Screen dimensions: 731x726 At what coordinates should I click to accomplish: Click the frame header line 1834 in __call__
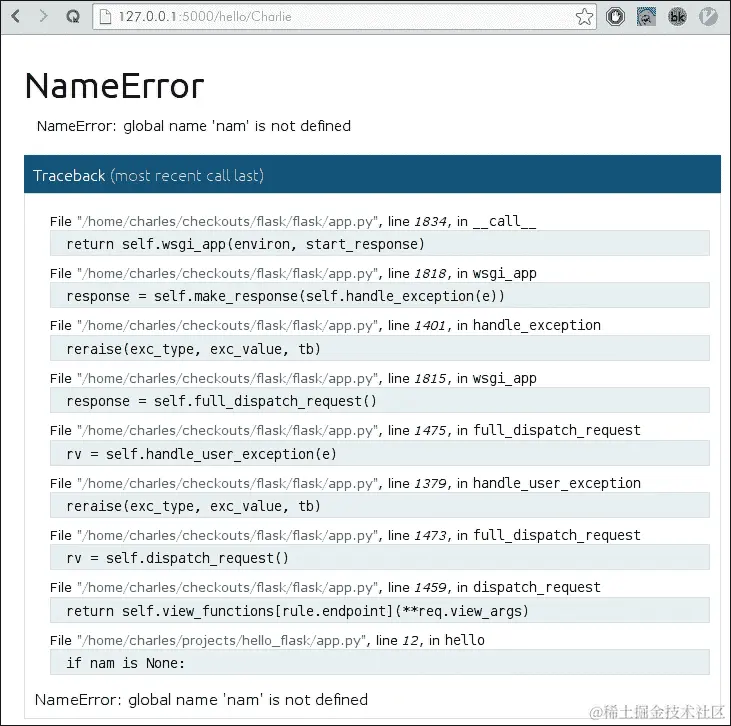pos(293,221)
